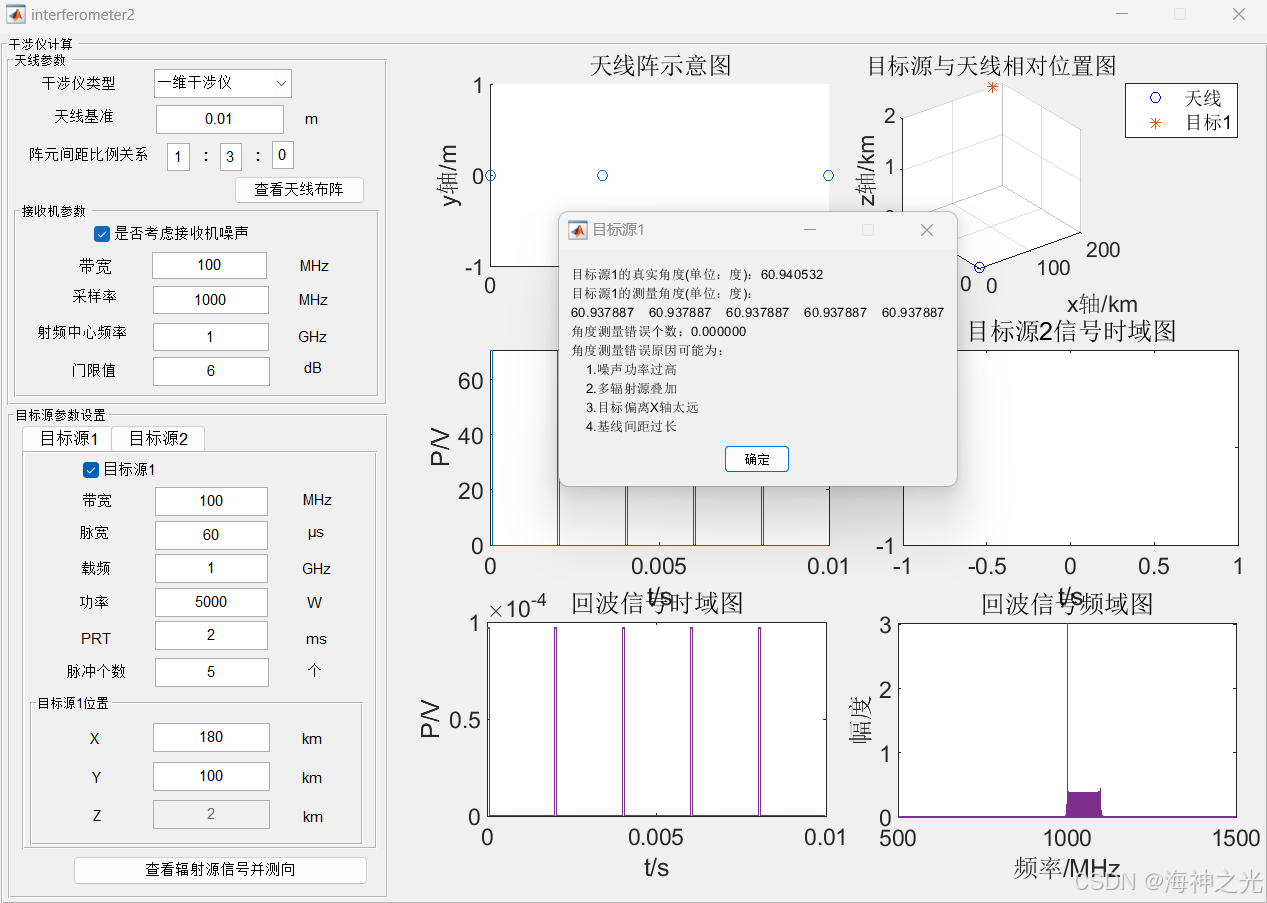Screen dimensions: 1267x903
Task: Click the X position field showing 180 km
Action: tap(211, 737)
